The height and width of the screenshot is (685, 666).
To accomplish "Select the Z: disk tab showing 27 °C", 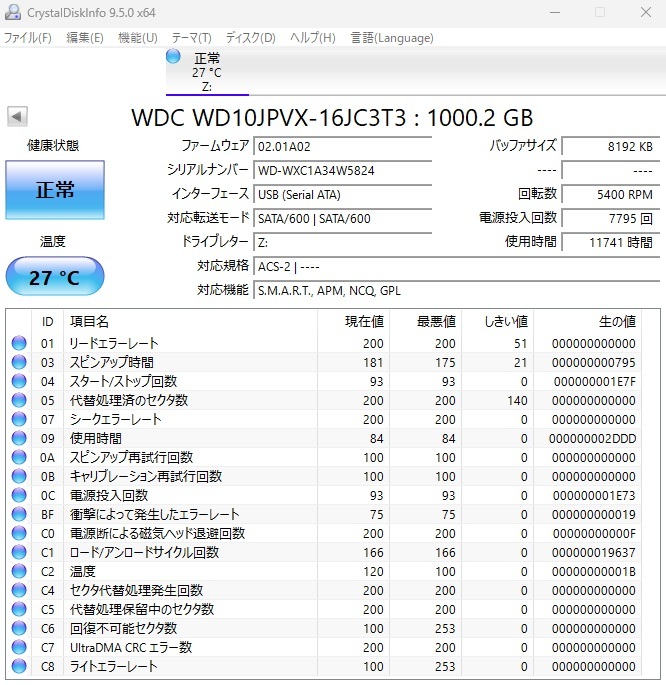I will point(207,72).
